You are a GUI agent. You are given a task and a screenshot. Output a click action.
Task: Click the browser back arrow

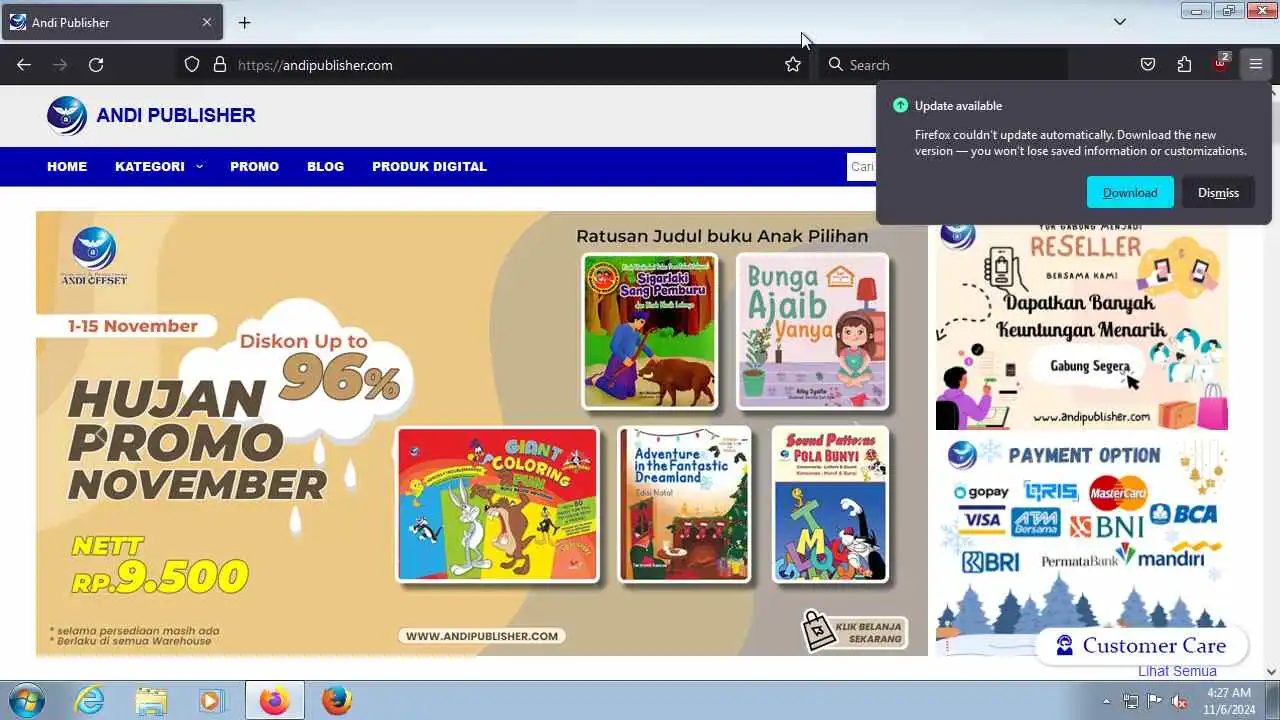(x=24, y=65)
